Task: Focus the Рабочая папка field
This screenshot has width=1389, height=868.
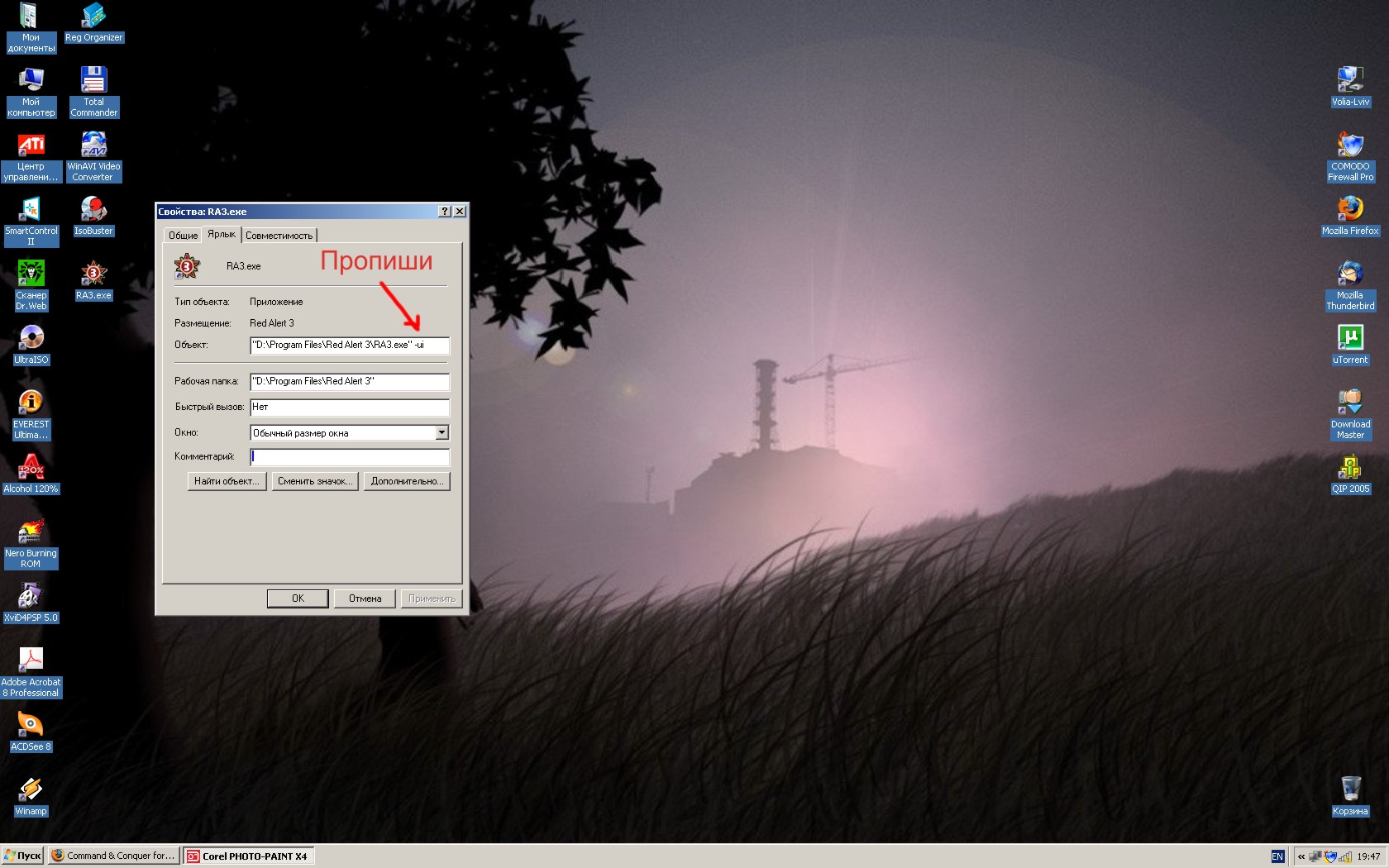Action: (350, 382)
